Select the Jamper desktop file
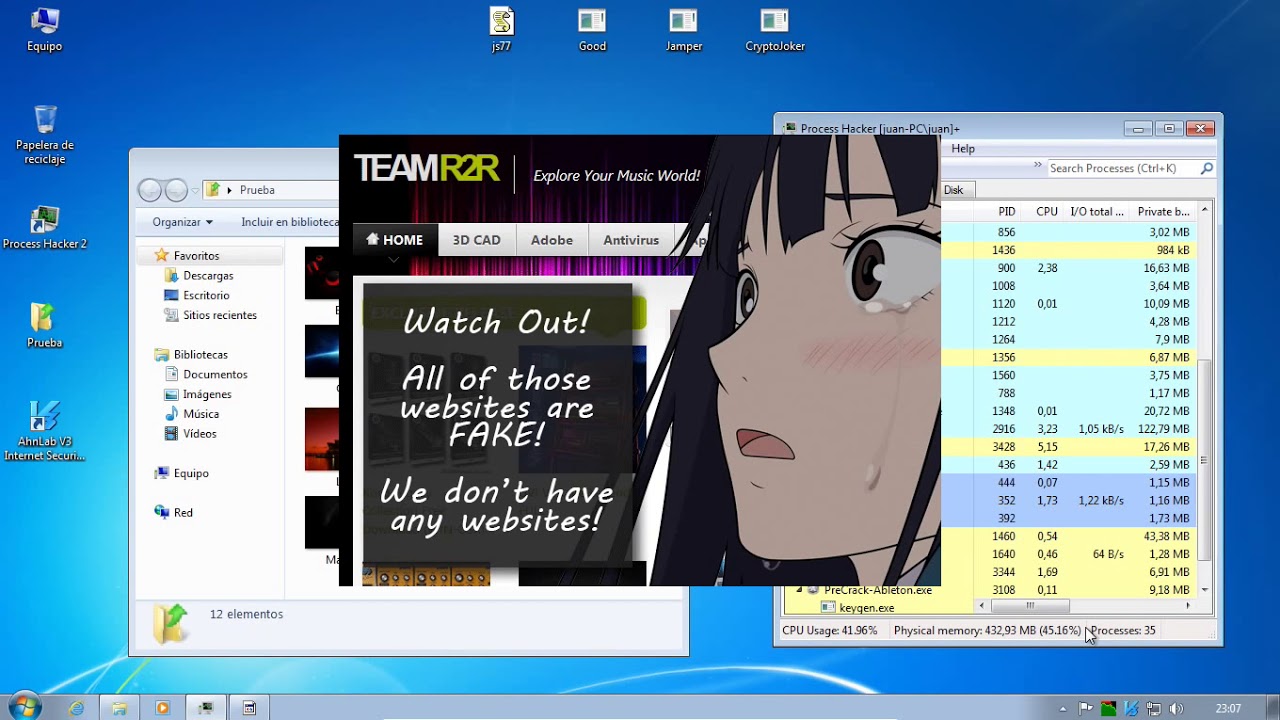 684,29
